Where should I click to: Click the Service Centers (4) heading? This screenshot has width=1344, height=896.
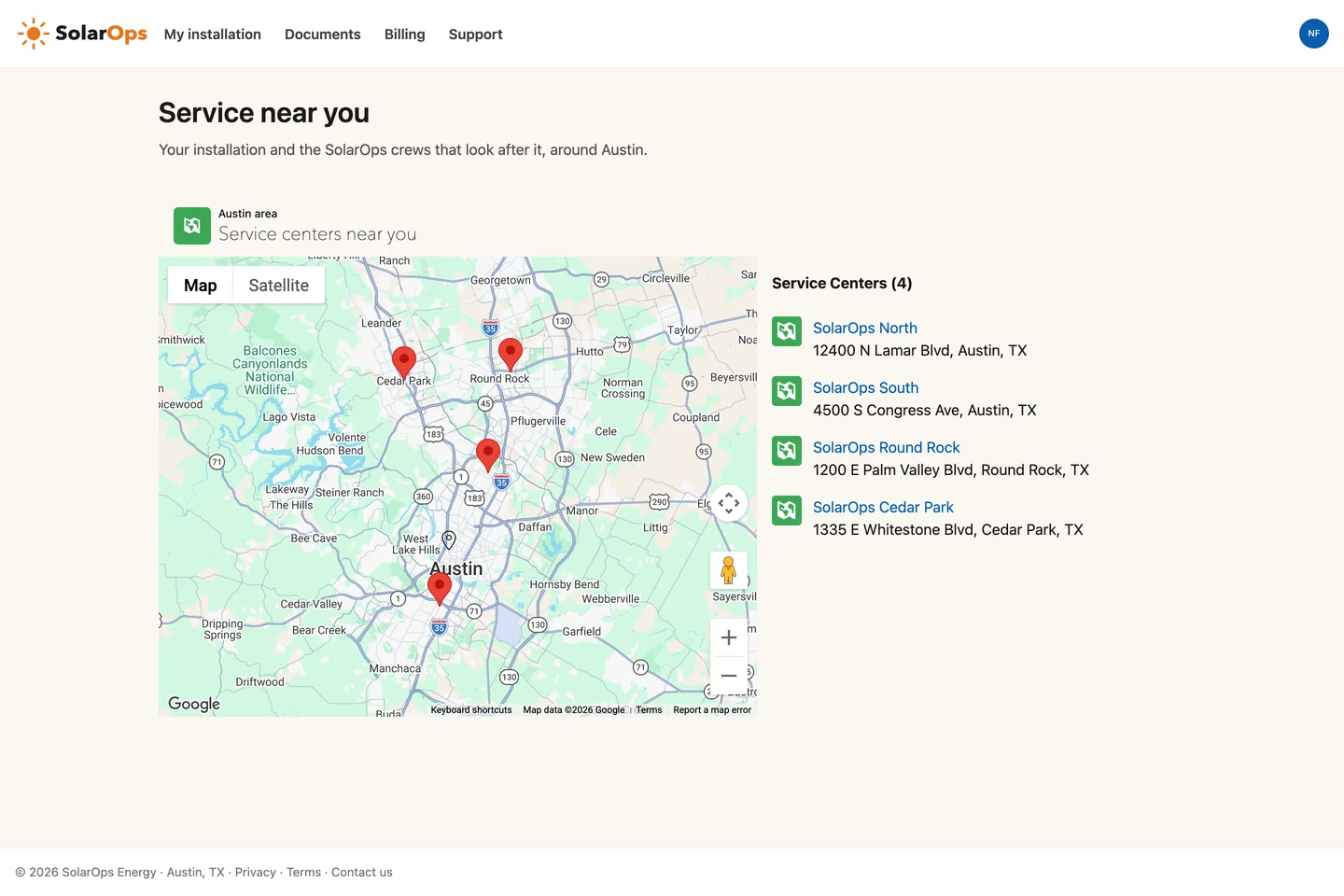(x=842, y=284)
